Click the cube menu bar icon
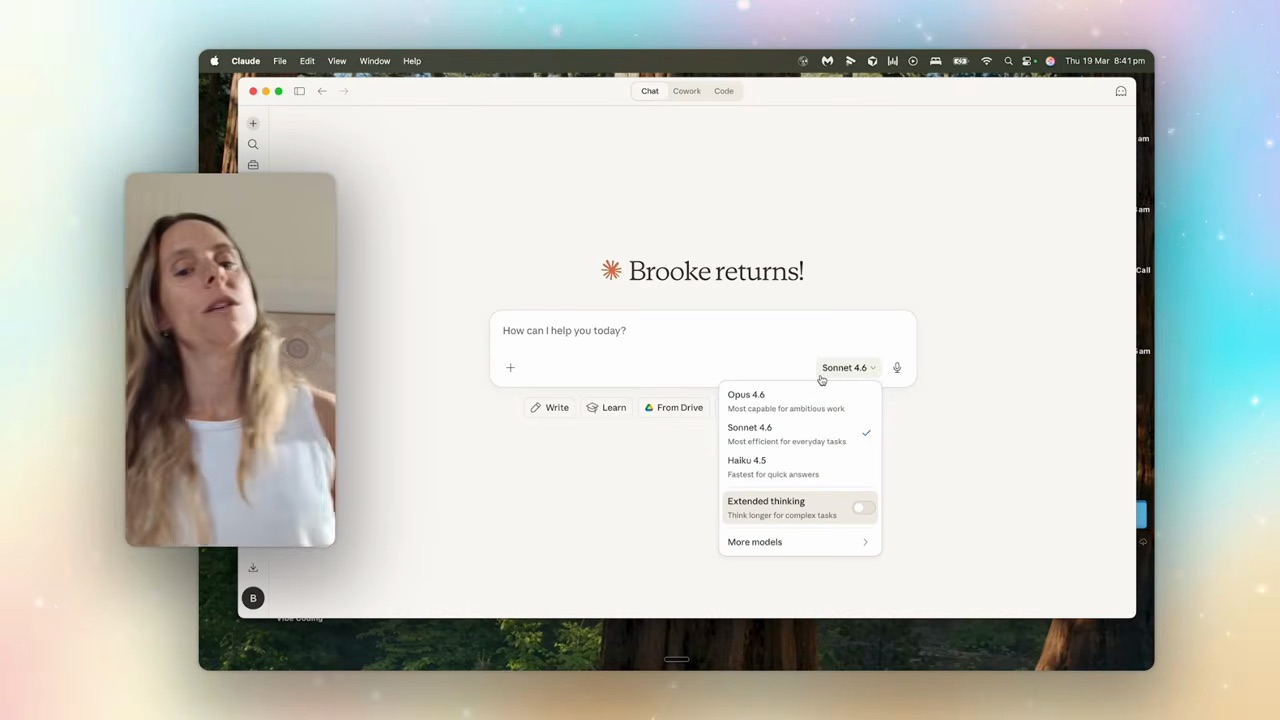1280x720 pixels. [872, 61]
